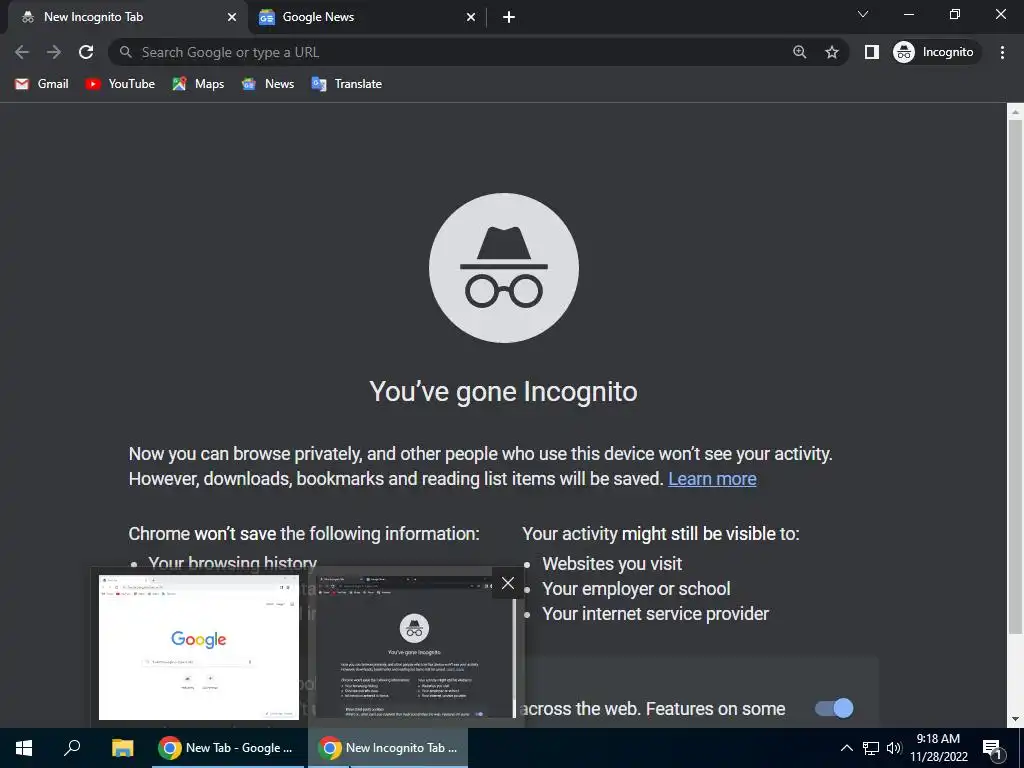Open the clock showing 9:18 AM
1024x768 pixels.
pyautogui.click(x=938, y=748)
